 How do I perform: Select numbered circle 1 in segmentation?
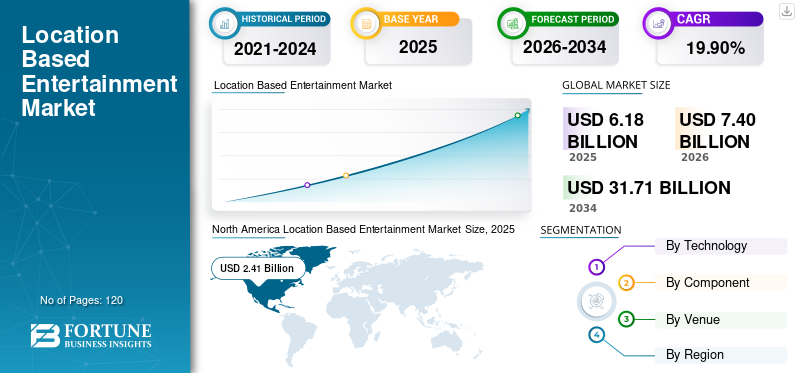click(596, 266)
